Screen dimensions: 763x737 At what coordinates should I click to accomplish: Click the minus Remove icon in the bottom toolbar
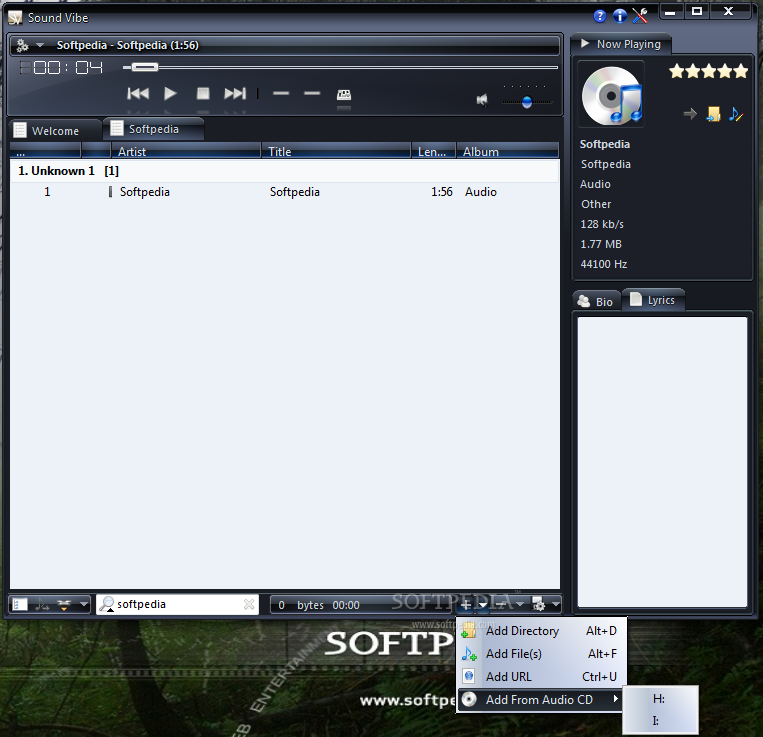(501, 605)
